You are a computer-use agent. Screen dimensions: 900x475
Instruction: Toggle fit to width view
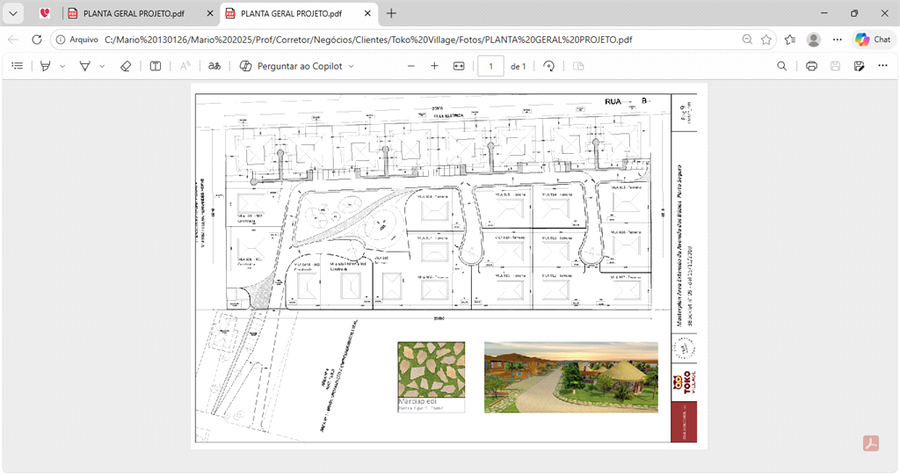(x=459, y=66)
